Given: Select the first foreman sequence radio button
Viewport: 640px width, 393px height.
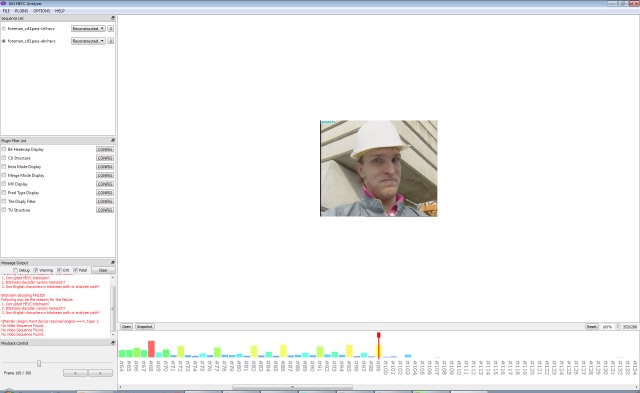Looking at the screenshot, I should [4, 29].
